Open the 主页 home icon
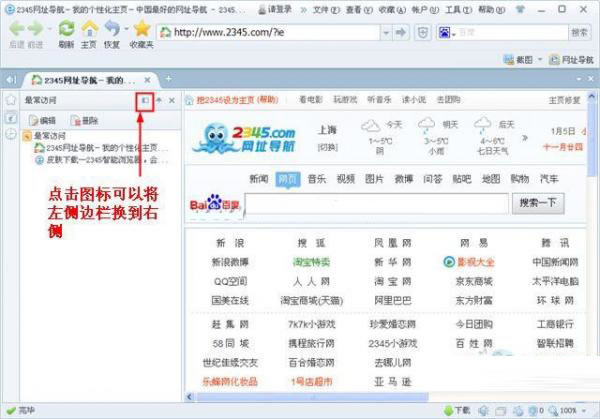 point(90,29)
